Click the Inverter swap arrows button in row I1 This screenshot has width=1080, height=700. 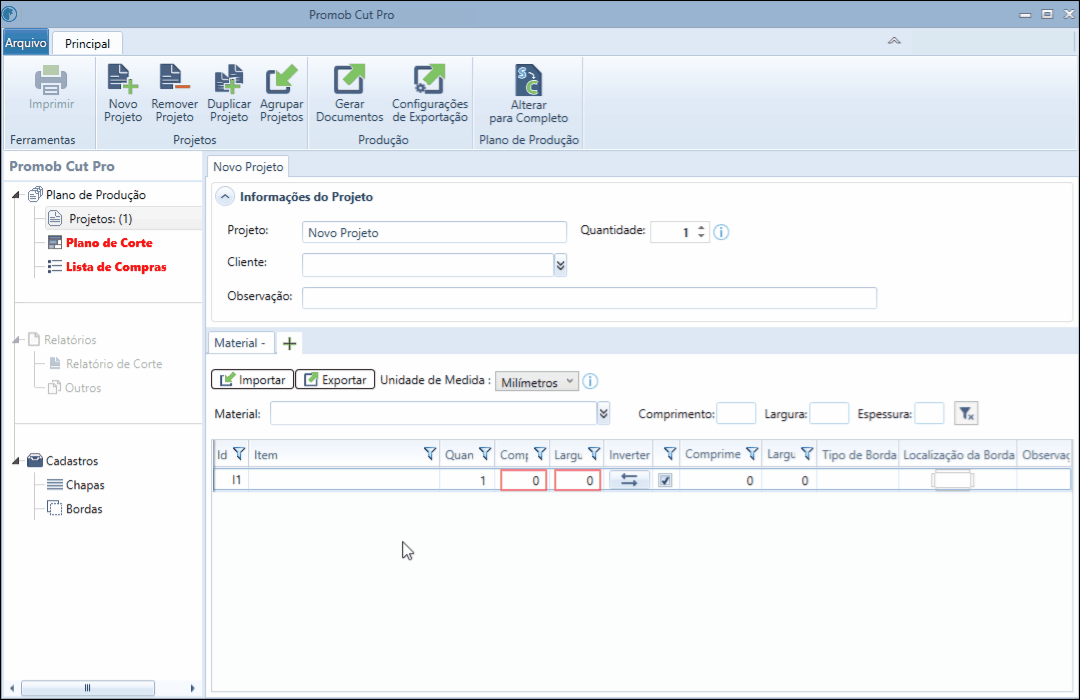coord(629,480)
